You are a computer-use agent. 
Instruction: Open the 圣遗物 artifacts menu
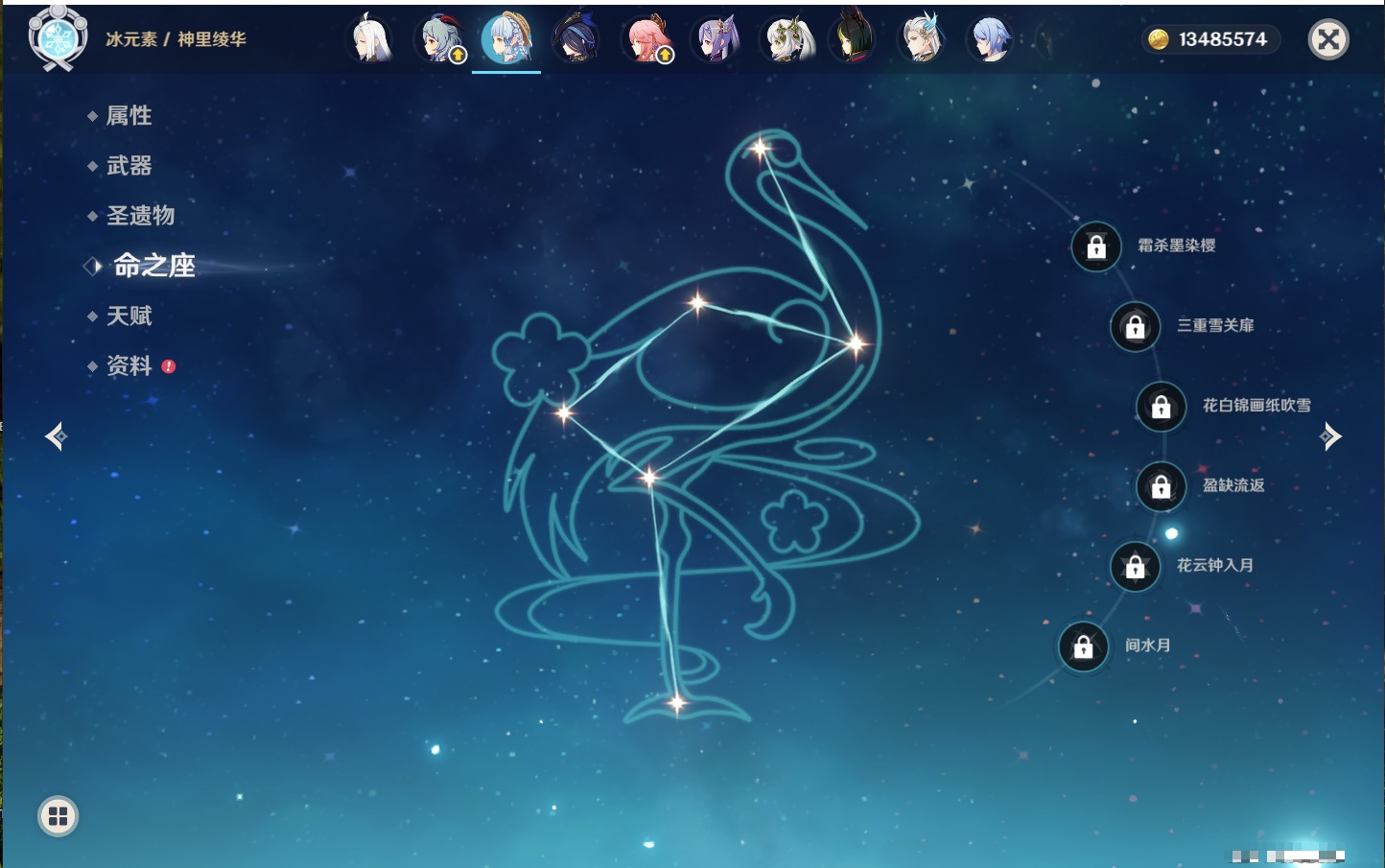coord(141,216)
